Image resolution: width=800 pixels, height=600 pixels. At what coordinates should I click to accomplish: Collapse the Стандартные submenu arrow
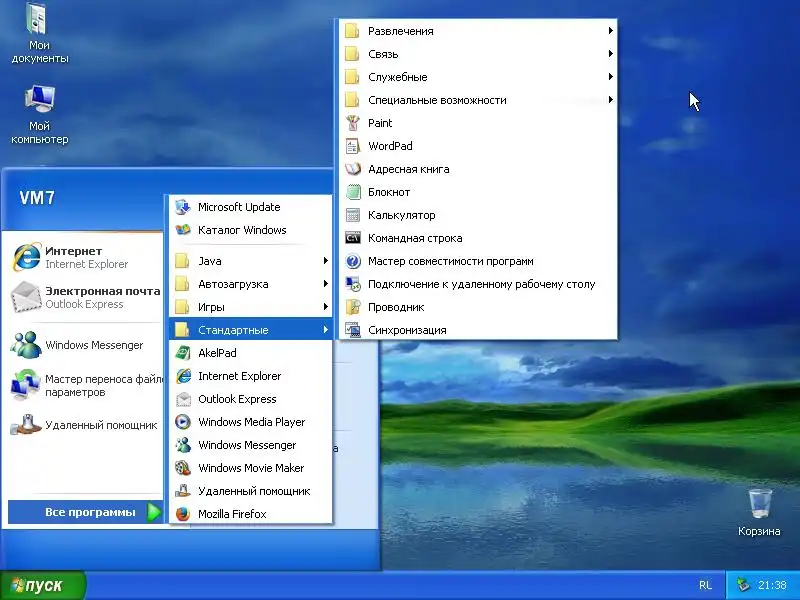pos(326,330)
